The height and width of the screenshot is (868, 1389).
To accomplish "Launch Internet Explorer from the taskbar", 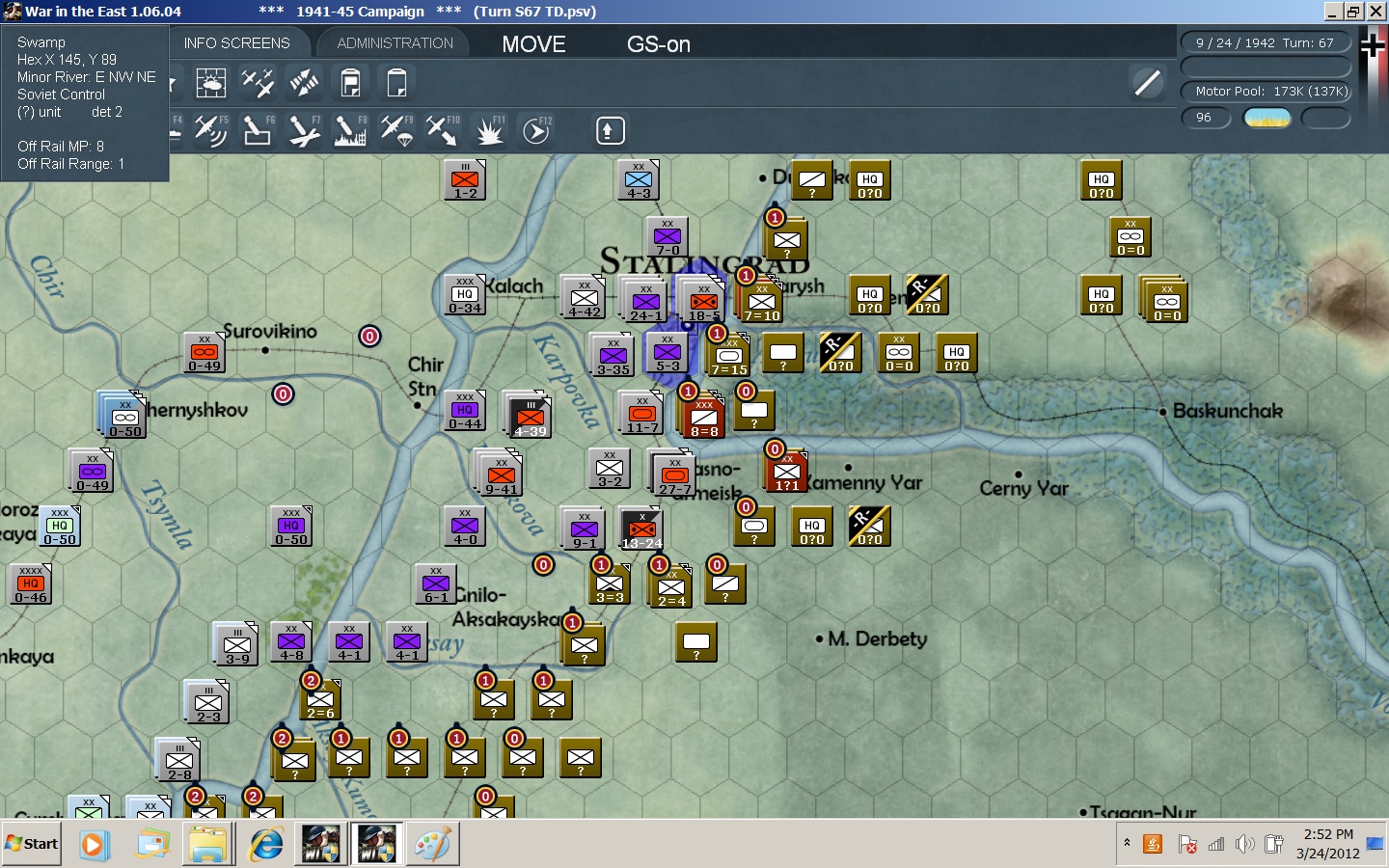I will [x=266, y=845].
